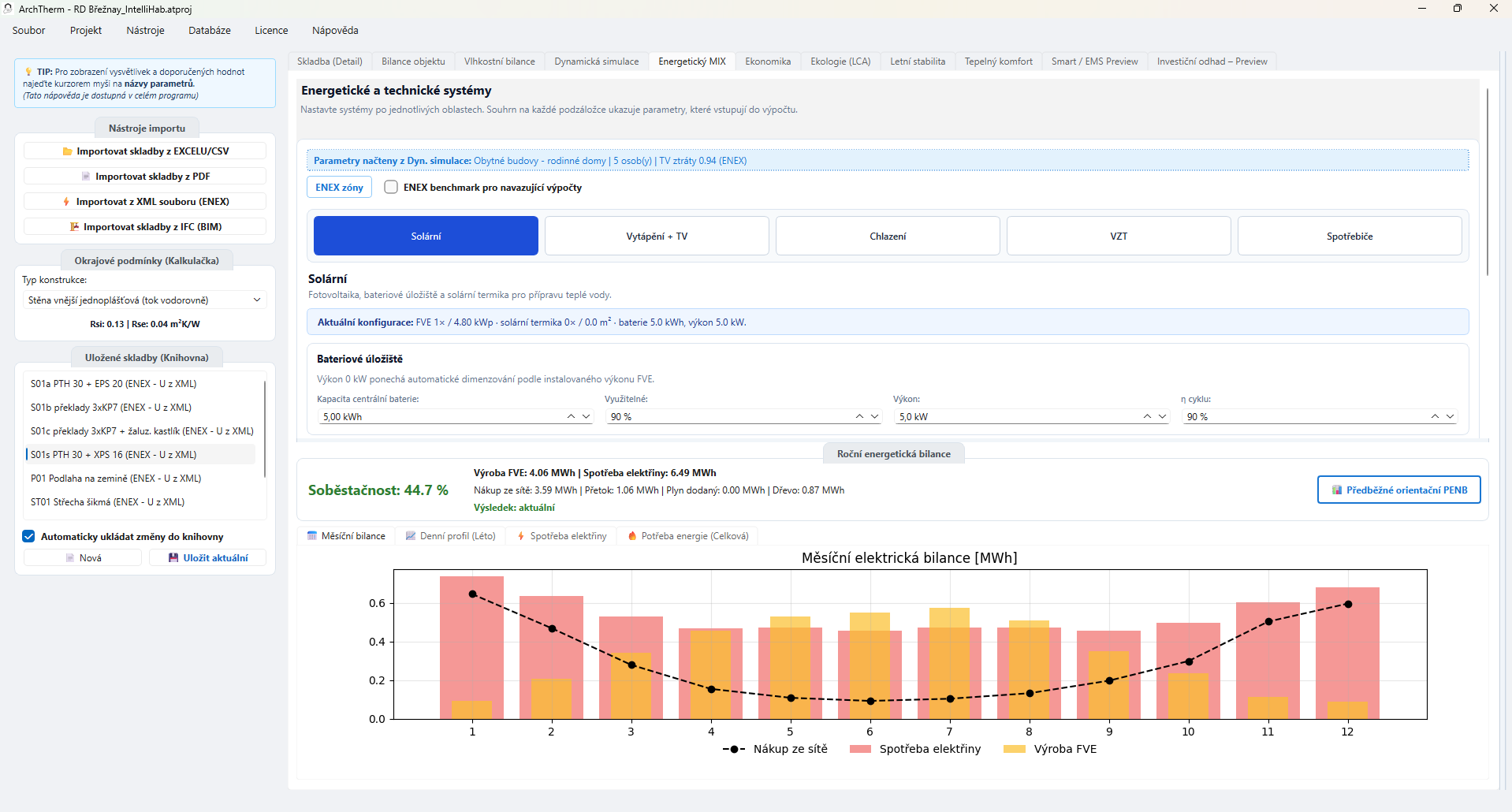Click the ArchTherm app icon in title bar
1512x812 pixels.
pyautogui.click(x=8, y=9)
